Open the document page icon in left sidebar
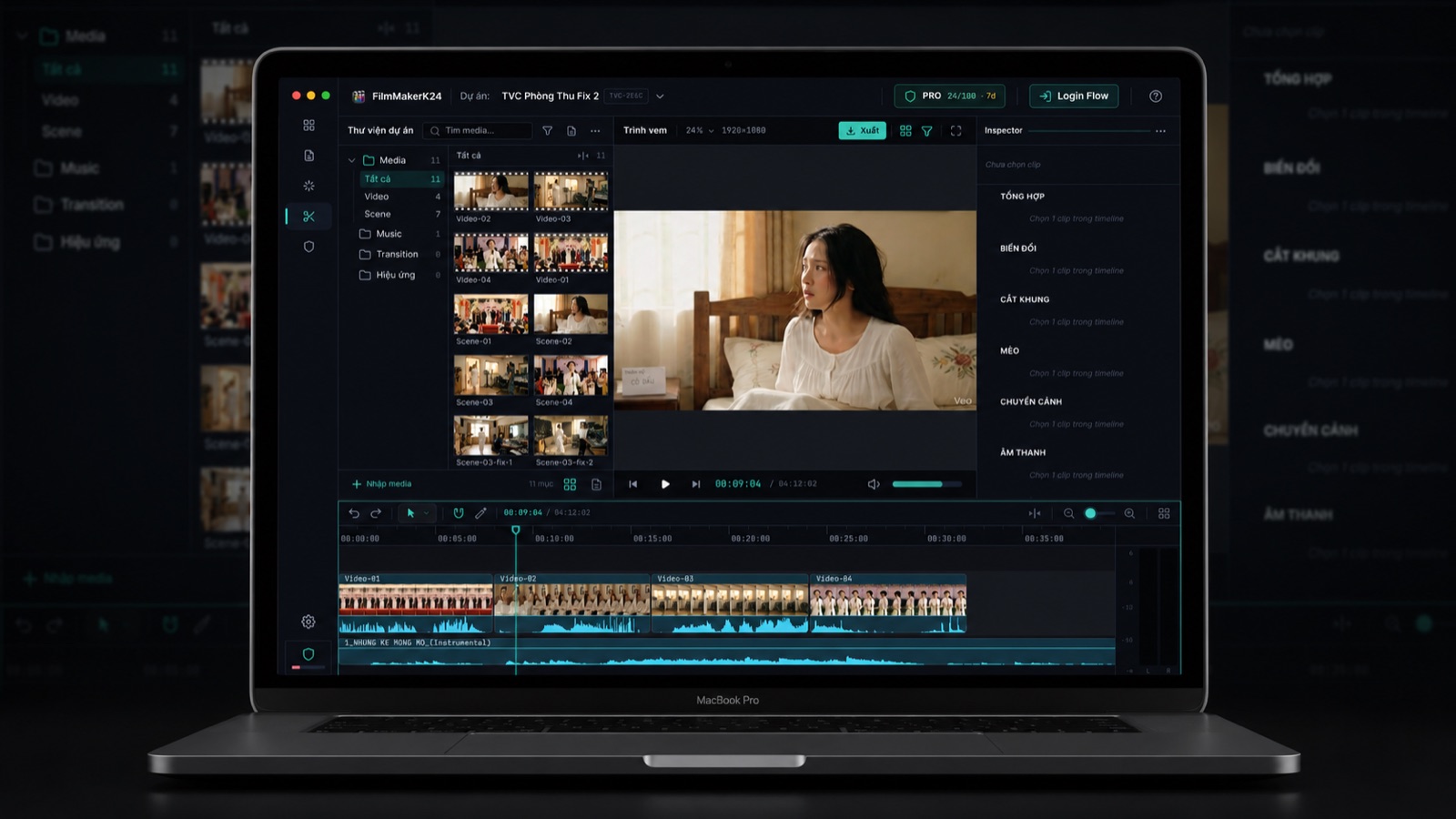The height and width of the screenshot is (819, 1456). [308, 156]
